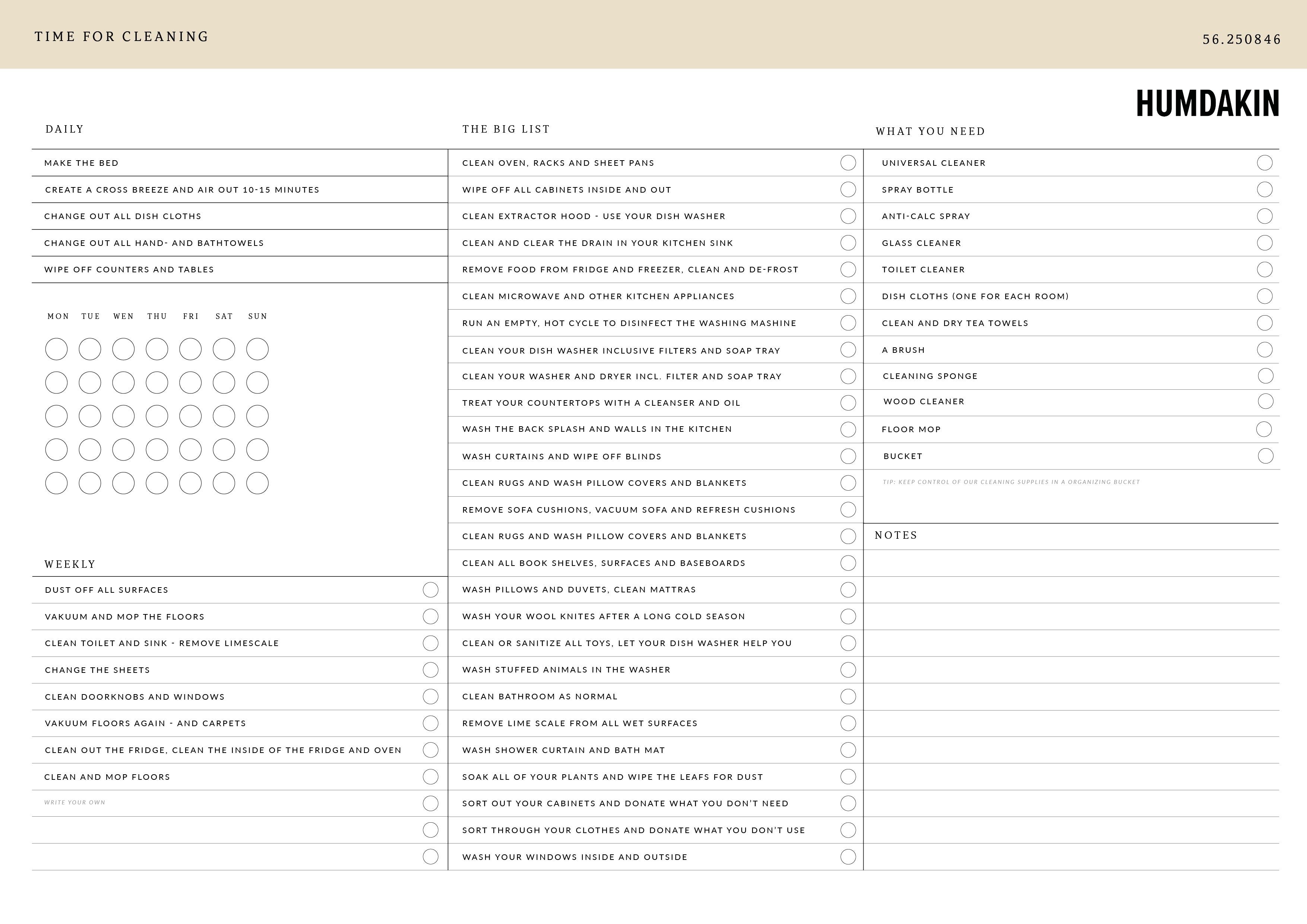Click the product number 56.250846

click(x=1241, y=39)
